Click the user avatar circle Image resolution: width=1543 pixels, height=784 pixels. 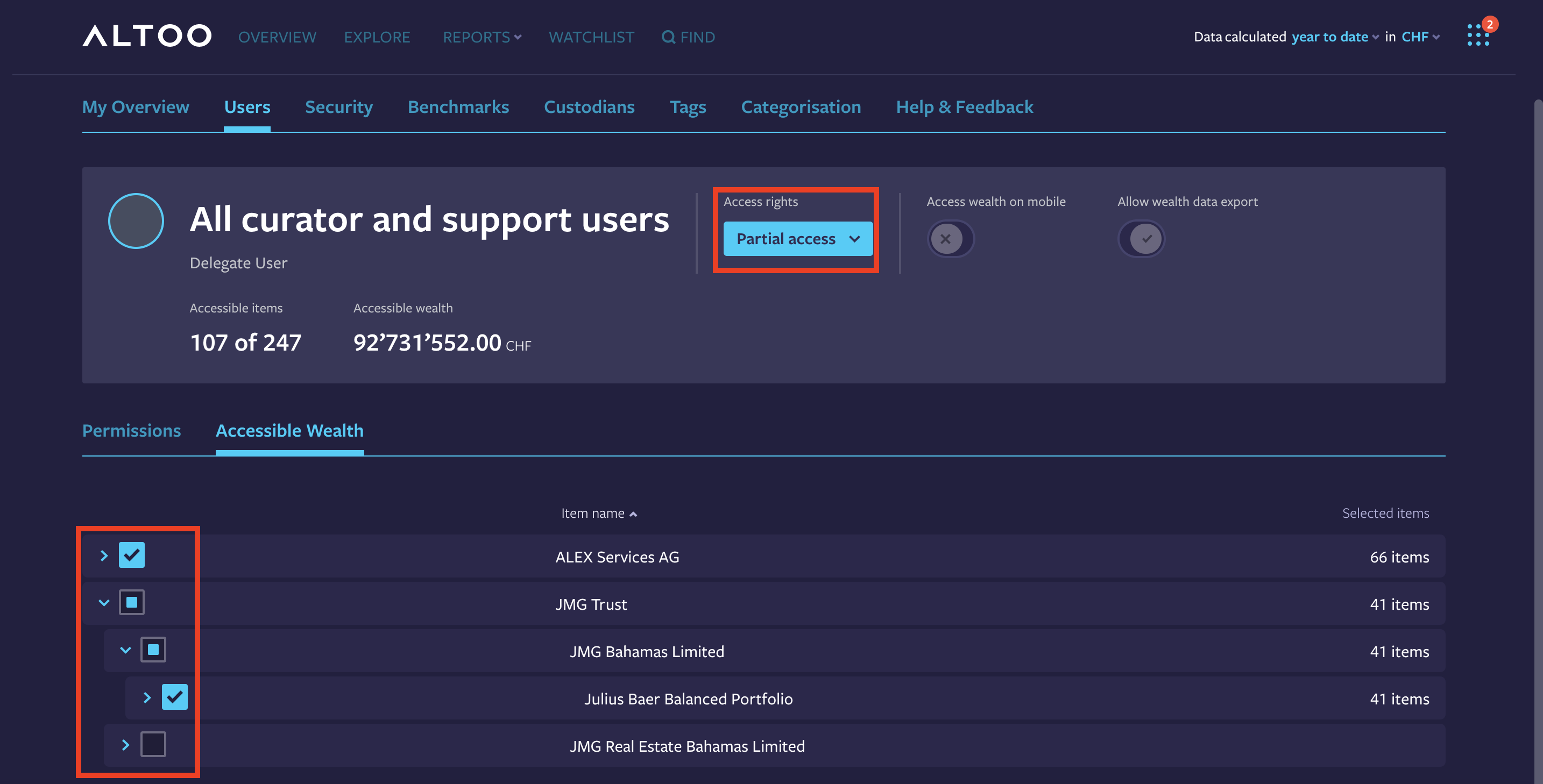tap(136, 221)
